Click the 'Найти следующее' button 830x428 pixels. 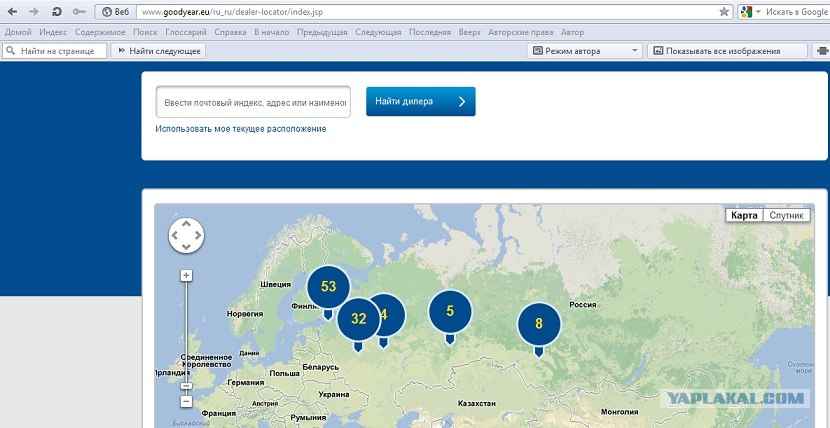158,51
